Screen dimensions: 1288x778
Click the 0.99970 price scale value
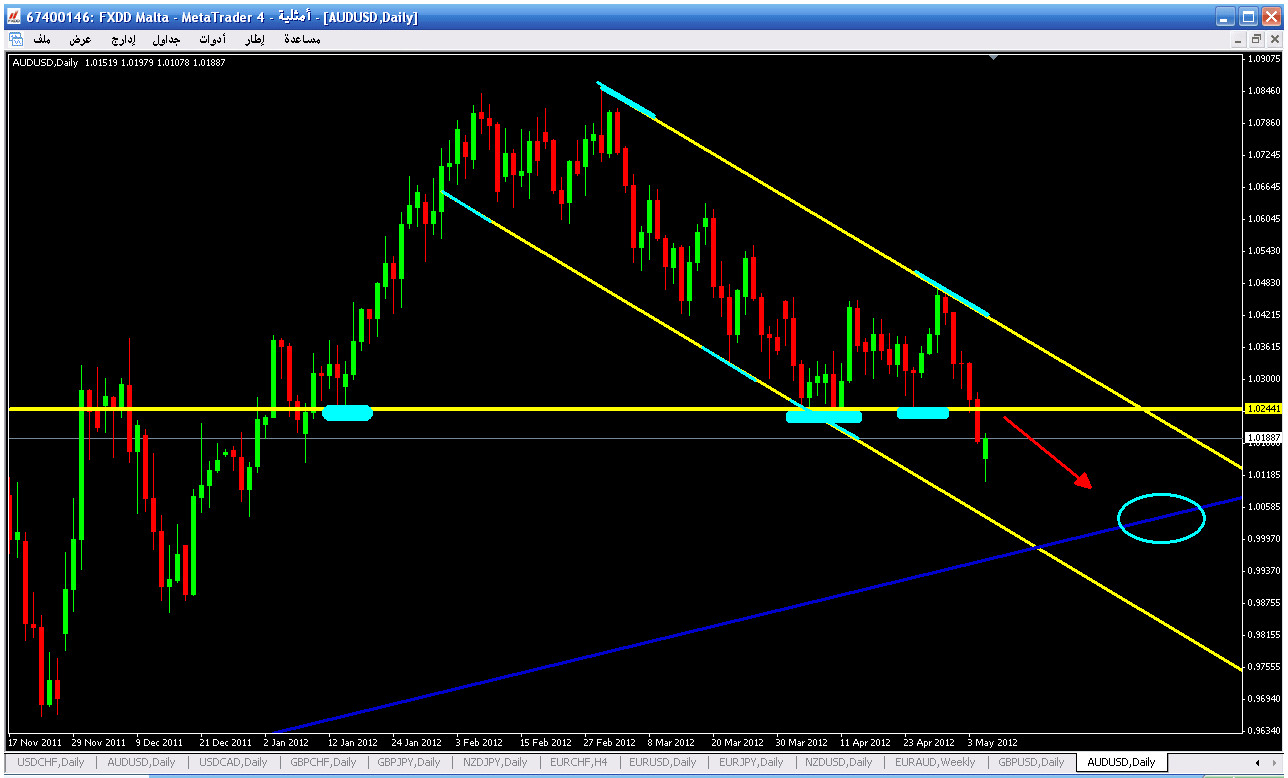1263,539
